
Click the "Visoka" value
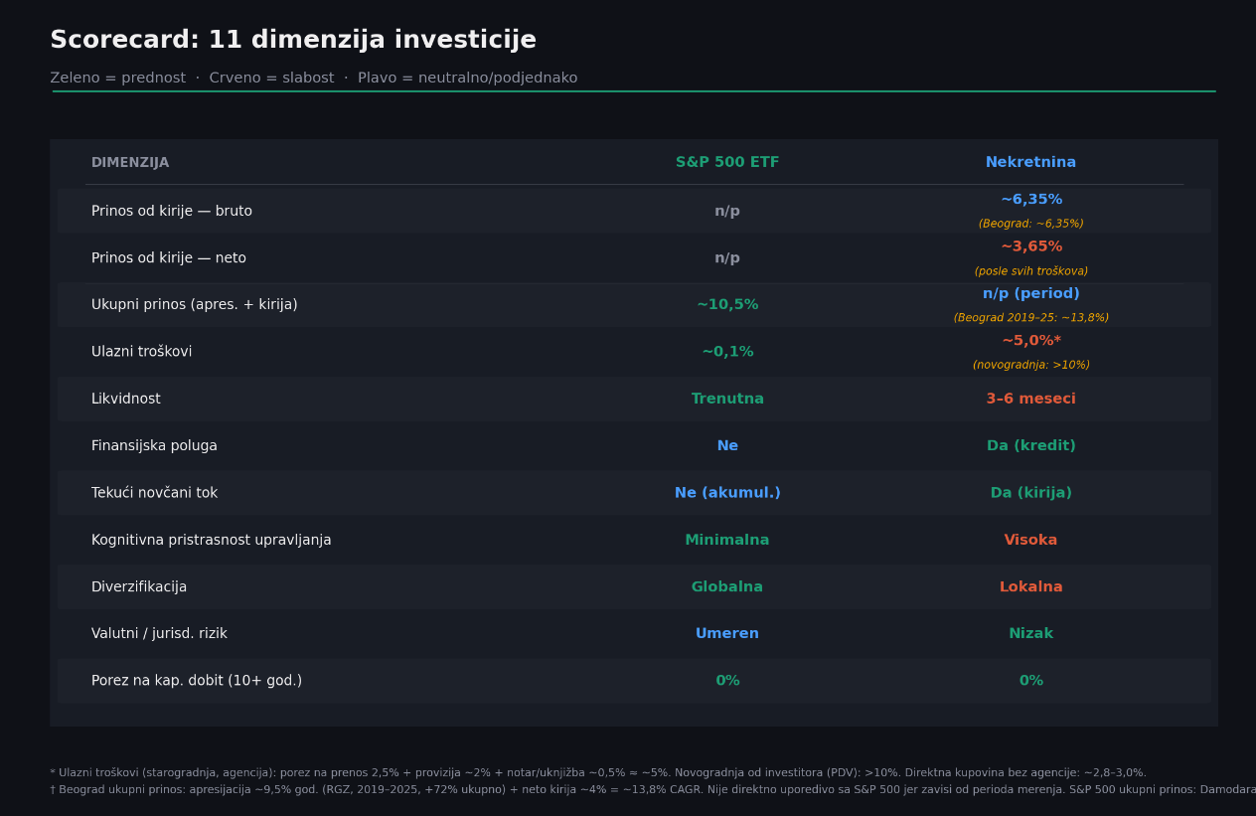(1031, 540)
